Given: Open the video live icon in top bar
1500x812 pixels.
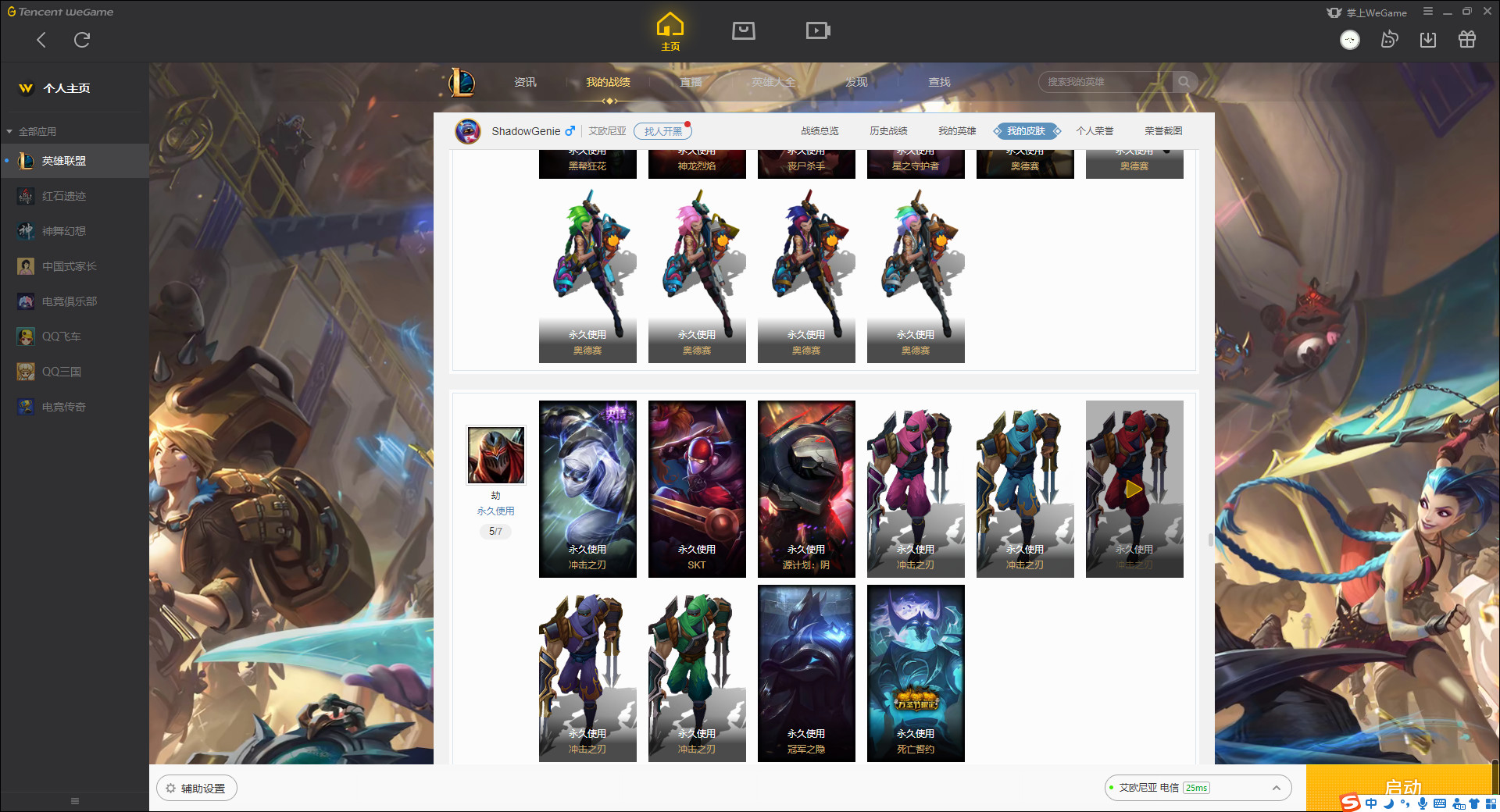Looking at the screenshot, I should (x=818, y=31).
